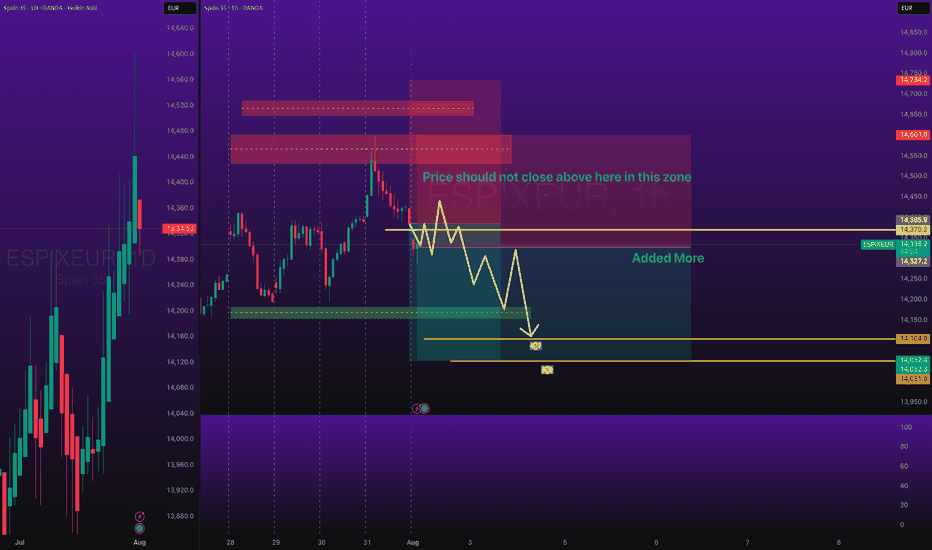Click the red 14,601.0 price tag on the axis
The height and width of the screenshot is (550, 932).
pos(913,135)
